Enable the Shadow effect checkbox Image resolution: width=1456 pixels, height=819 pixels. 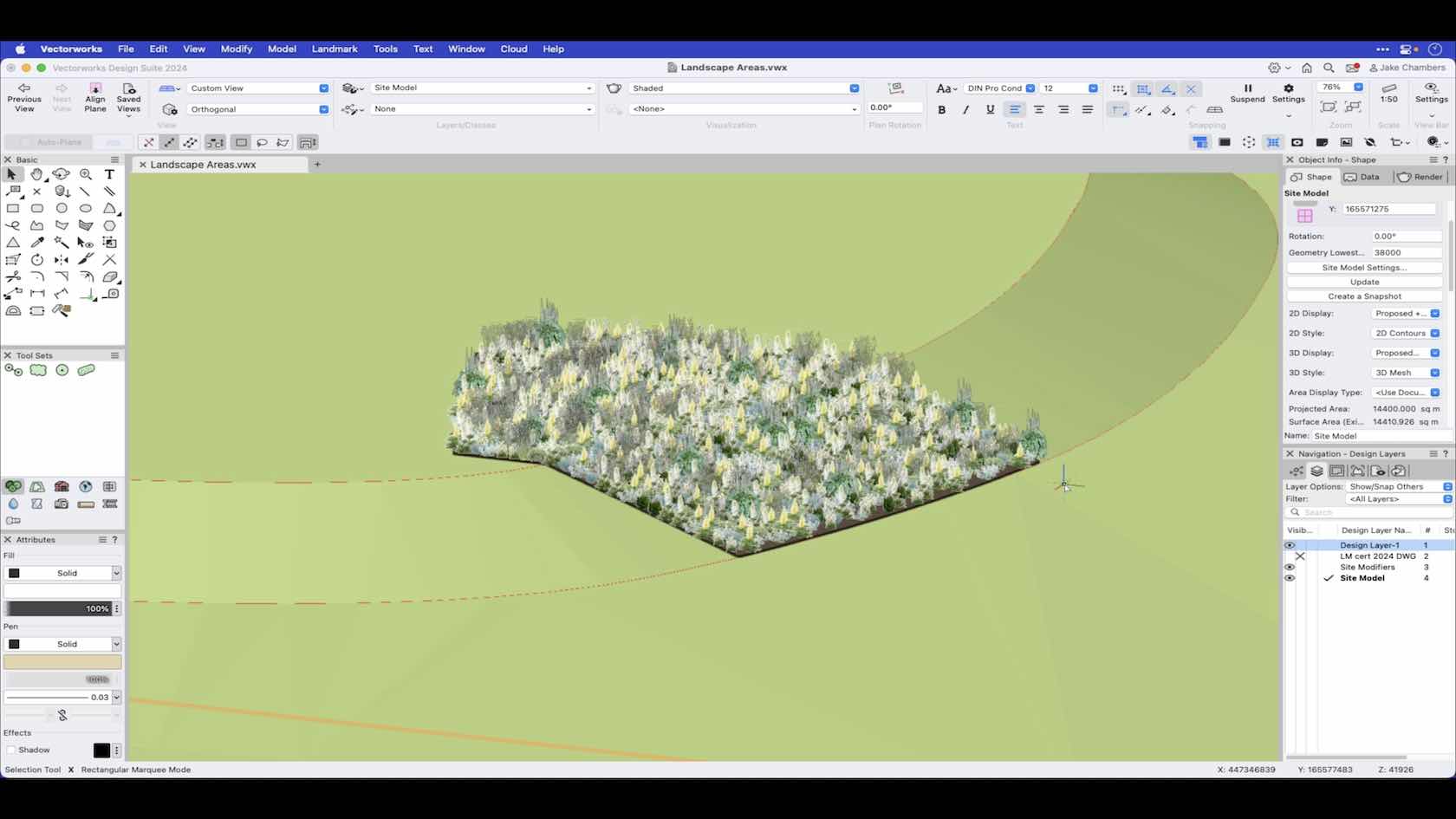(10, 751)
